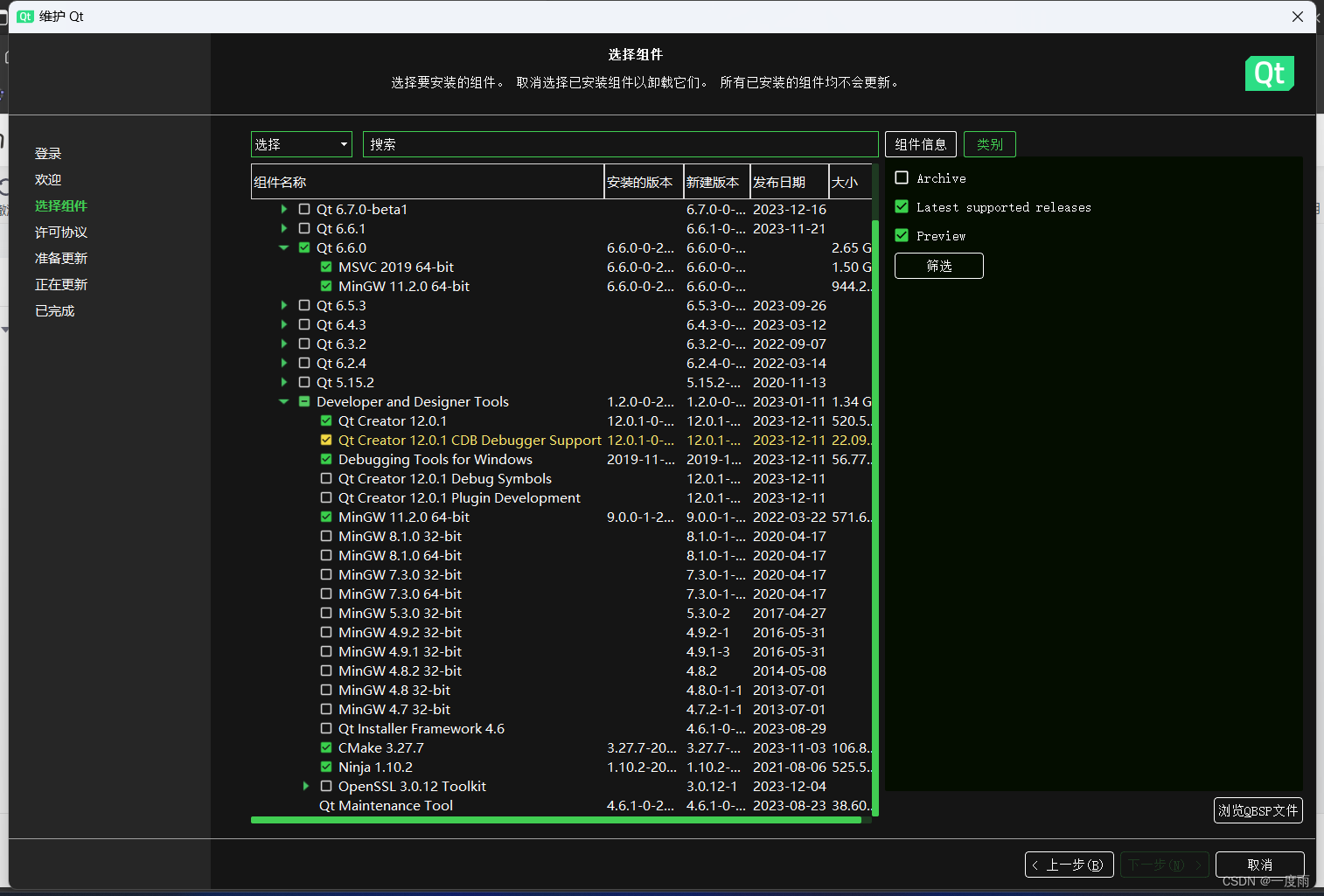Click the 下一步 next button
Viewport: 1324px width, 896px height.
tap(1165, 865)
